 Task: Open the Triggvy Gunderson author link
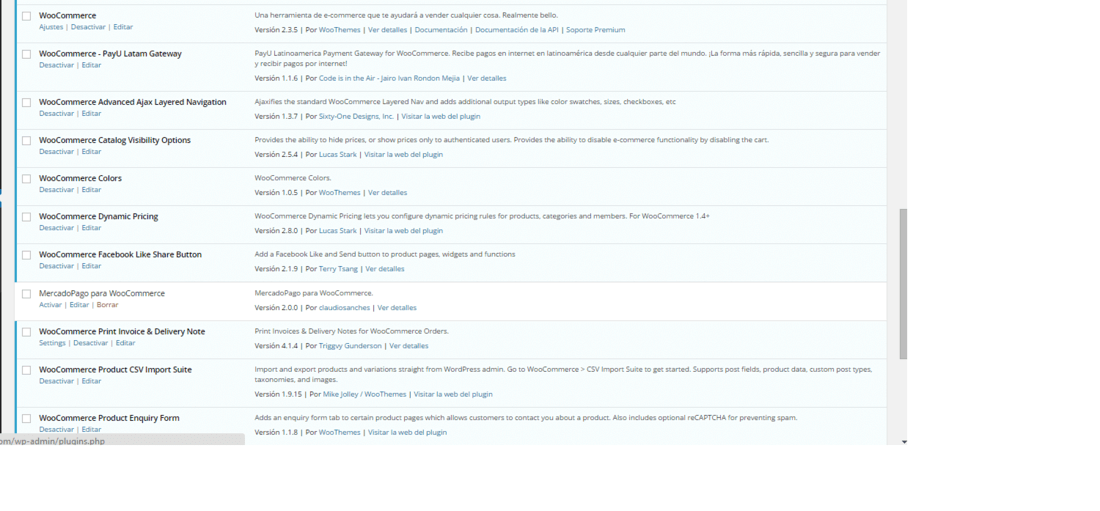click(350, 346)
